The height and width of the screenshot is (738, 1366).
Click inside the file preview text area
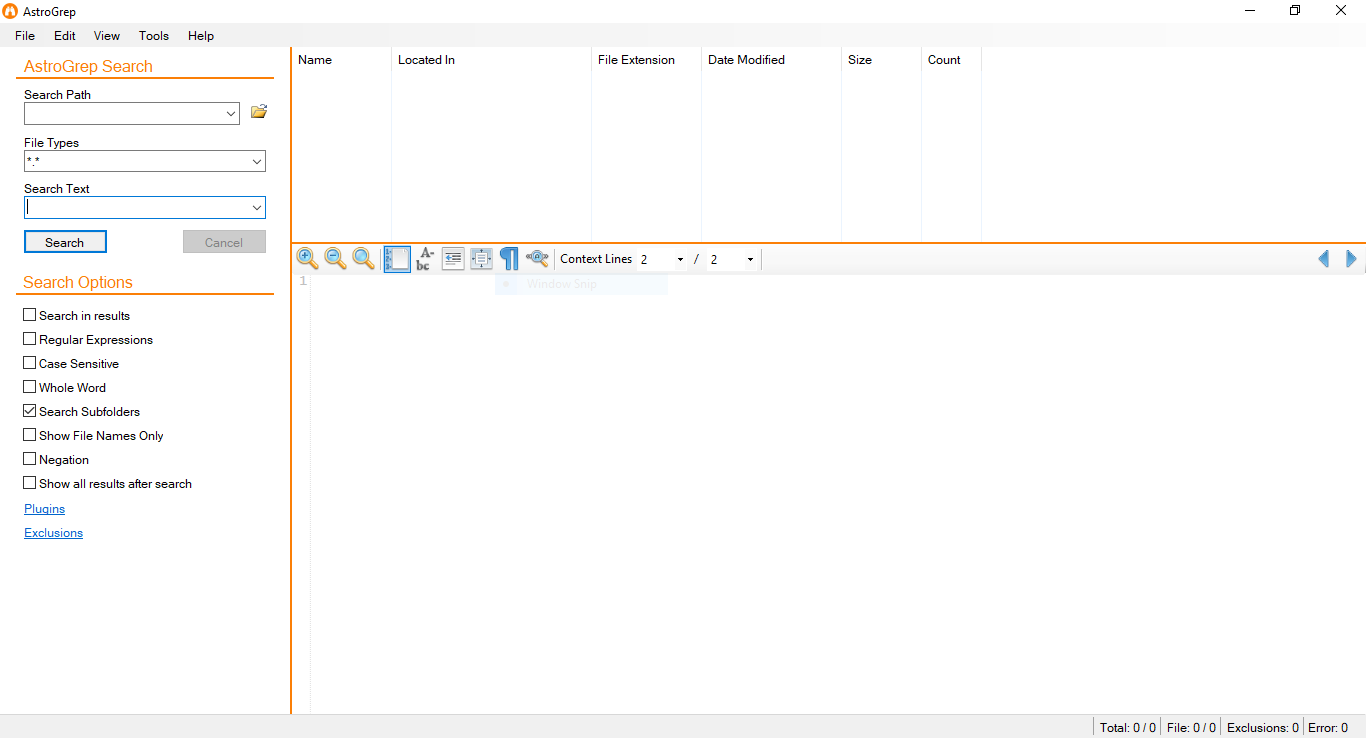[x=838, y=494]
